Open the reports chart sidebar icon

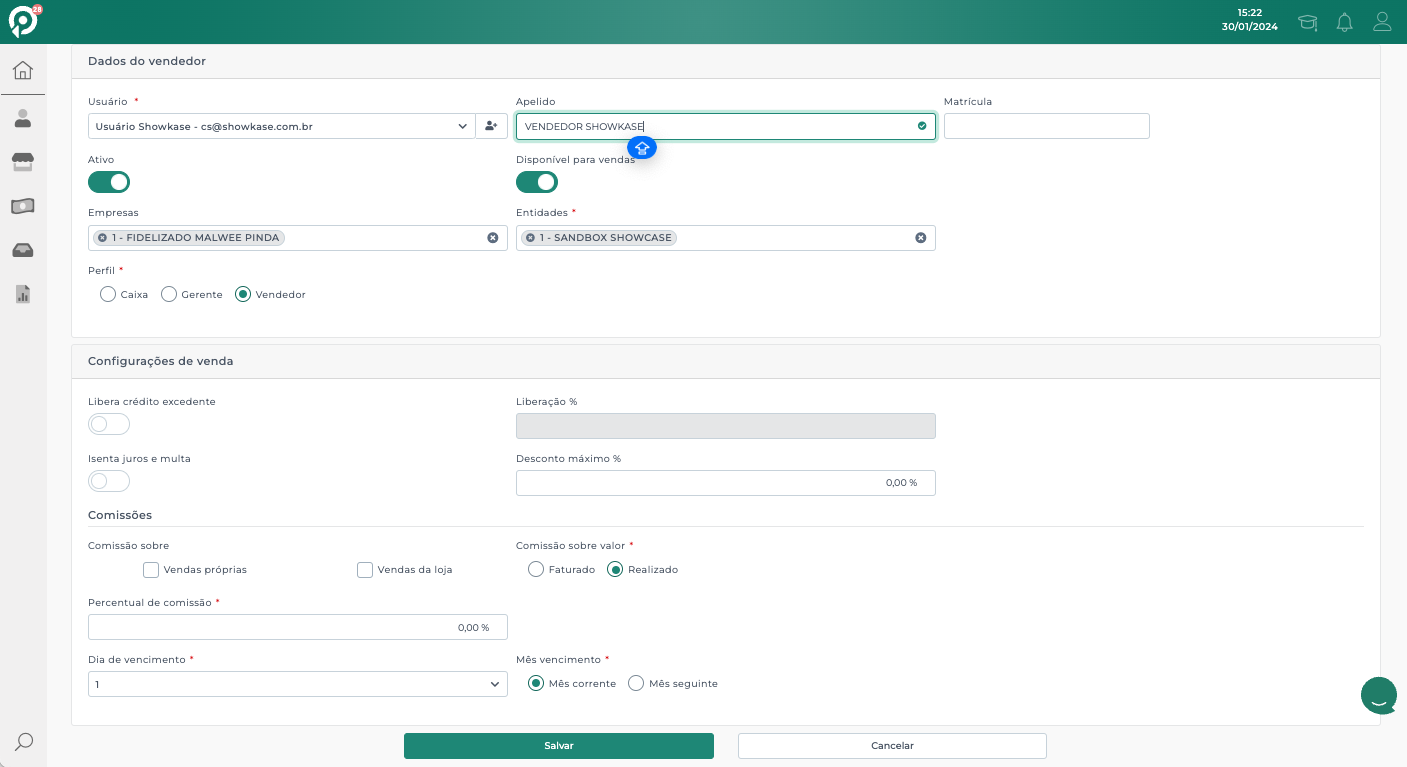point(23,294)
